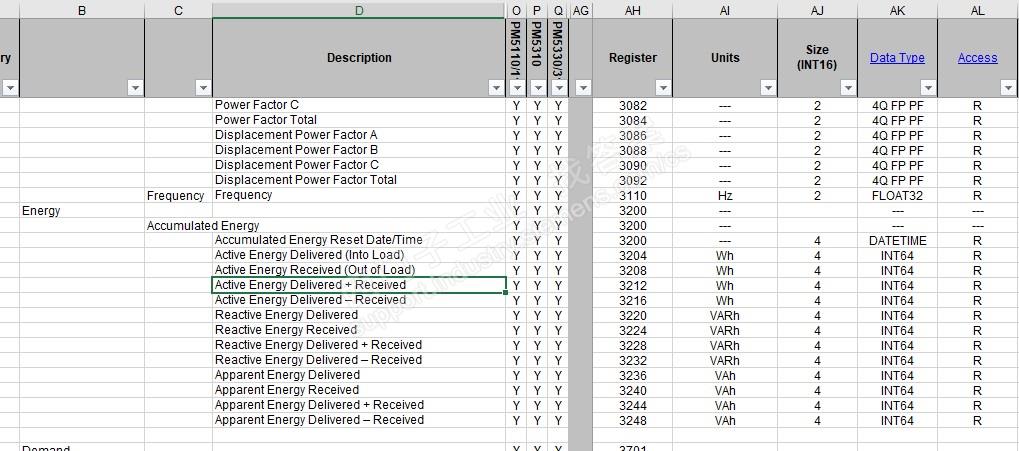The width and height of the screenshot is (1019, 451).
Task: Select the FLOAT32 data type cell
Action: (x=897, y=195)
